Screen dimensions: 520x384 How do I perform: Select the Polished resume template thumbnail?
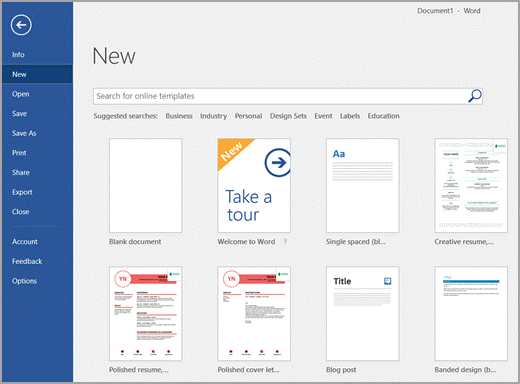pyautogui.click(x=146, y=314)
